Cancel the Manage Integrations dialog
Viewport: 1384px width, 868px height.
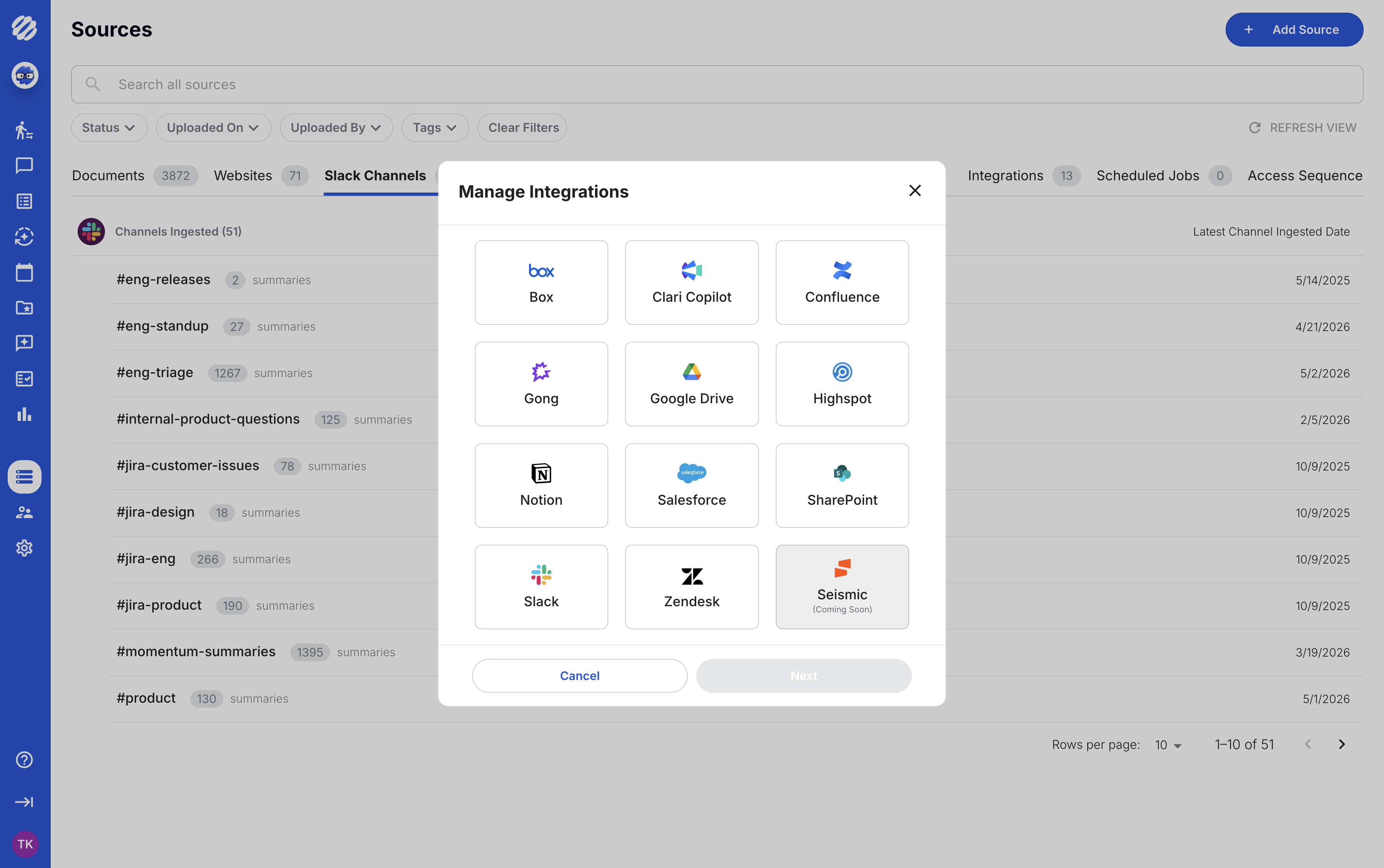point(579,675)
